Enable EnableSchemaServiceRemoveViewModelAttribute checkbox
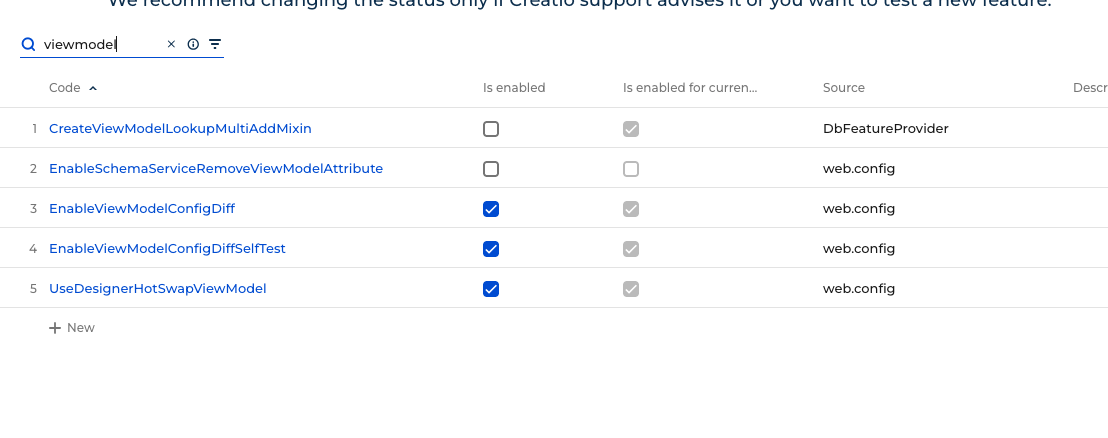 point(491,169)
